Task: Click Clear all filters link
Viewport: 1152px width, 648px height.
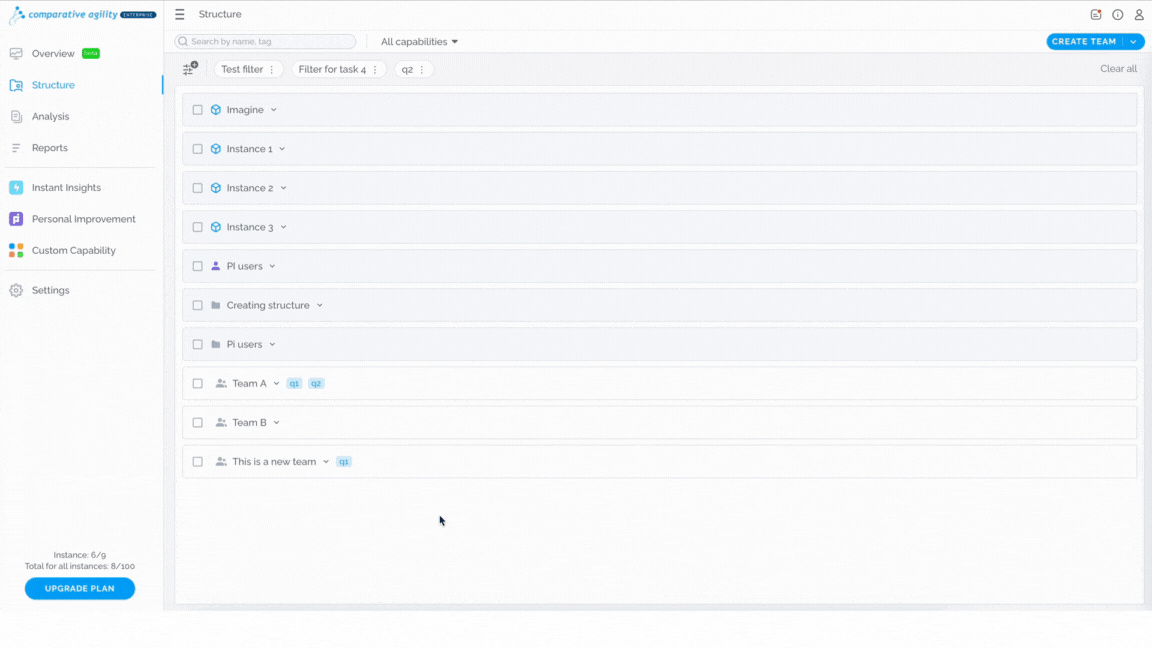Action: [x=1118, y=68]
